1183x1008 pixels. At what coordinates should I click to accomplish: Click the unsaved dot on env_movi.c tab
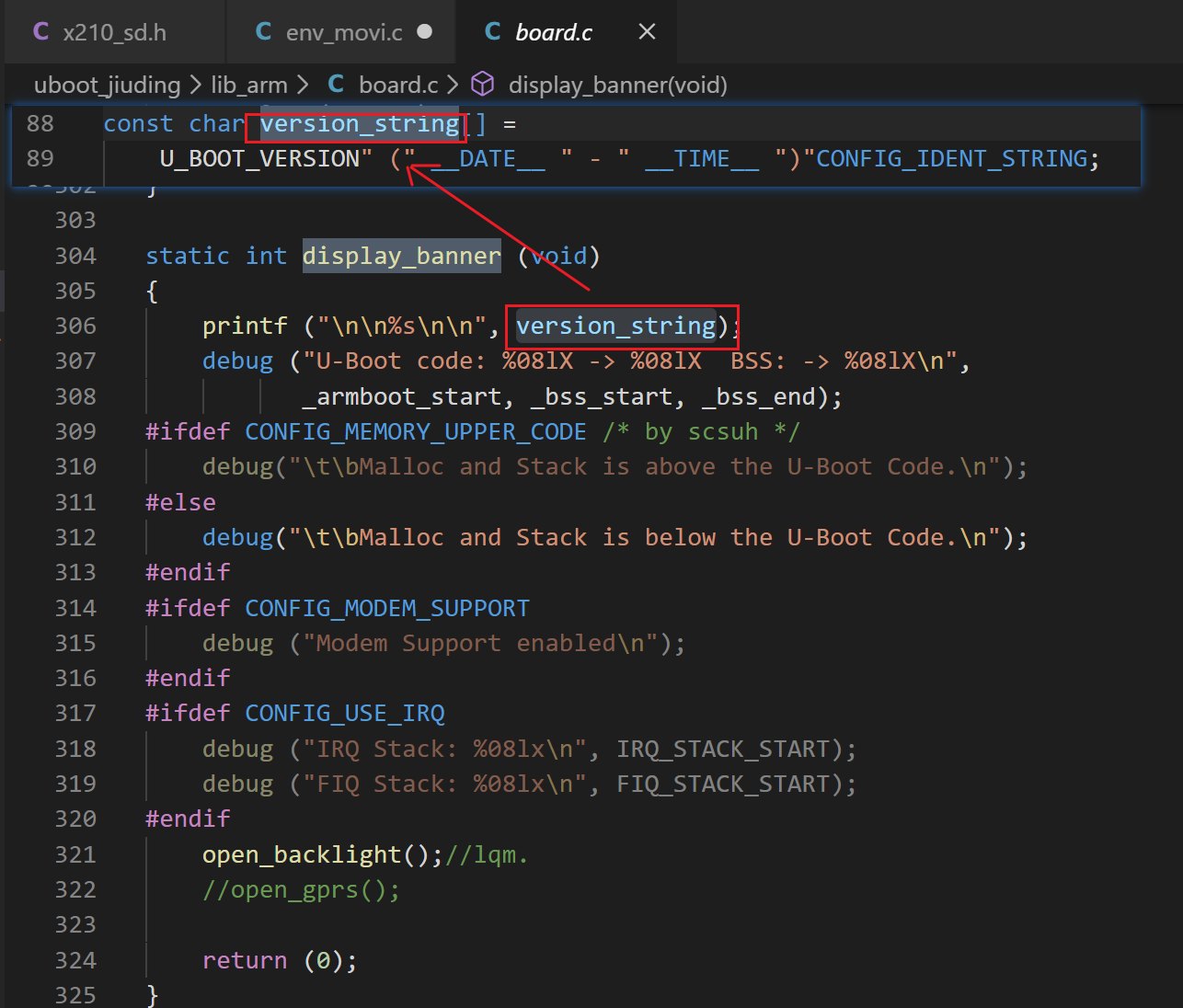[425, 31]
